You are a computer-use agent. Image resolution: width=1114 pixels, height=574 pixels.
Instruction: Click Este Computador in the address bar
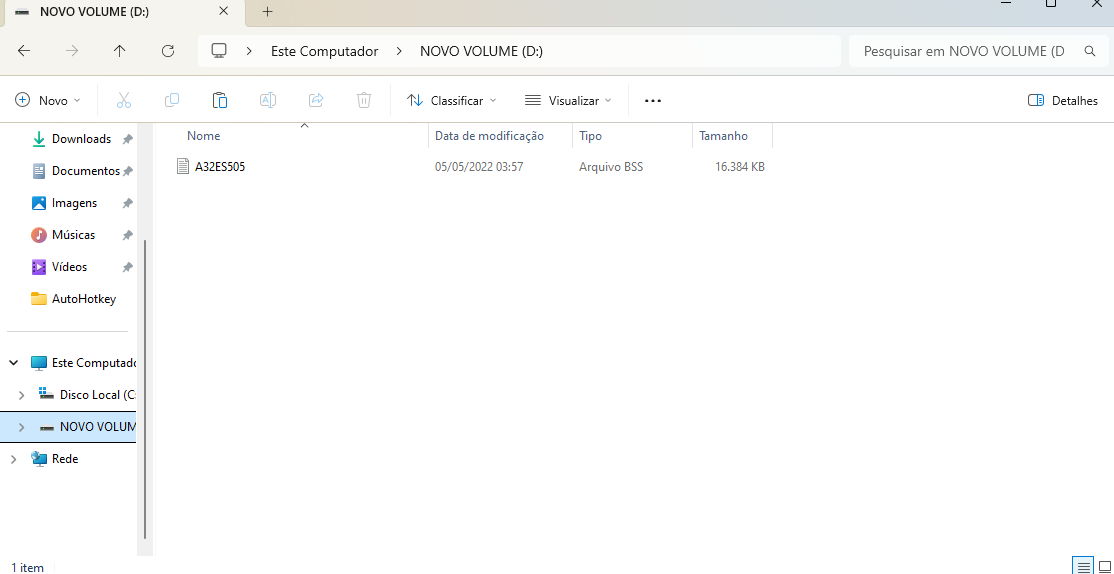(x=325, y=51)
